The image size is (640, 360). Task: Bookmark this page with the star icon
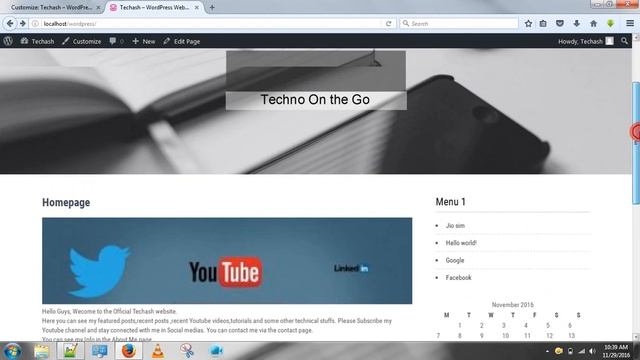[528, 24]
